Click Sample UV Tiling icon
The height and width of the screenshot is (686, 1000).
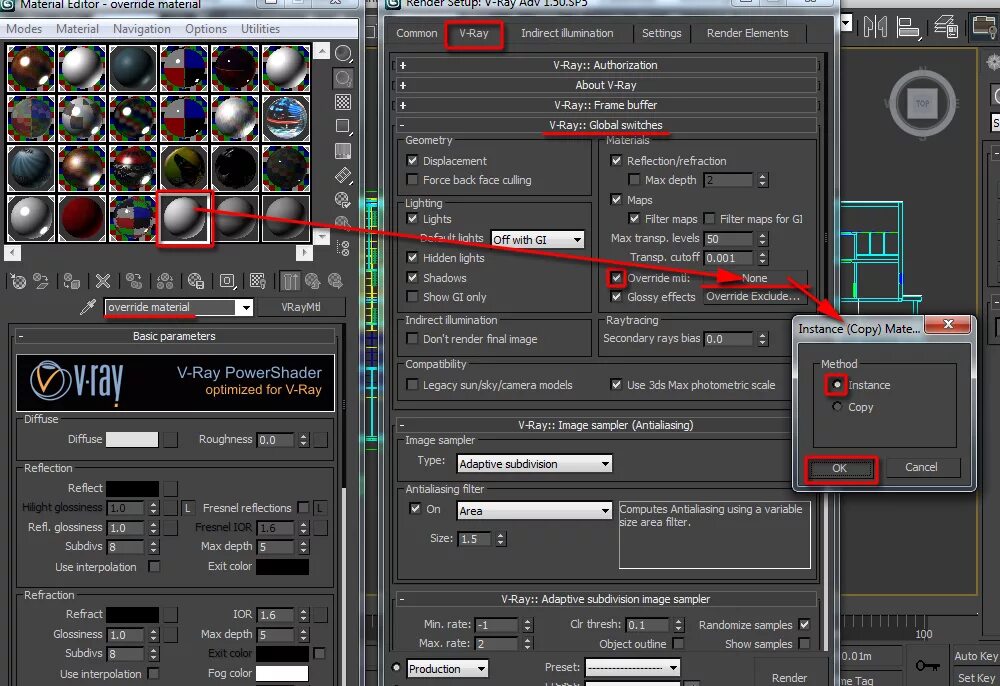343,126
